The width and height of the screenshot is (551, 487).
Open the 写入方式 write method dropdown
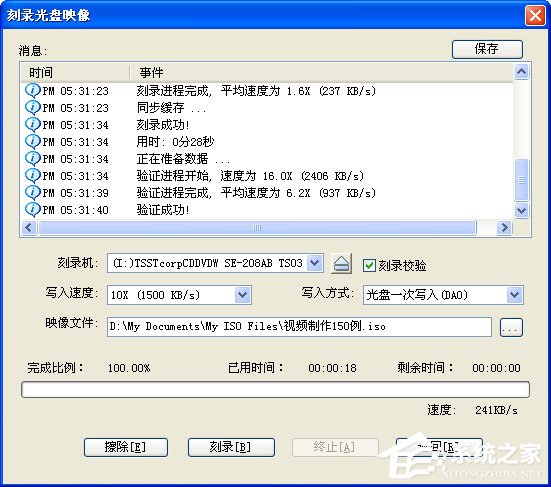point(514,294)
